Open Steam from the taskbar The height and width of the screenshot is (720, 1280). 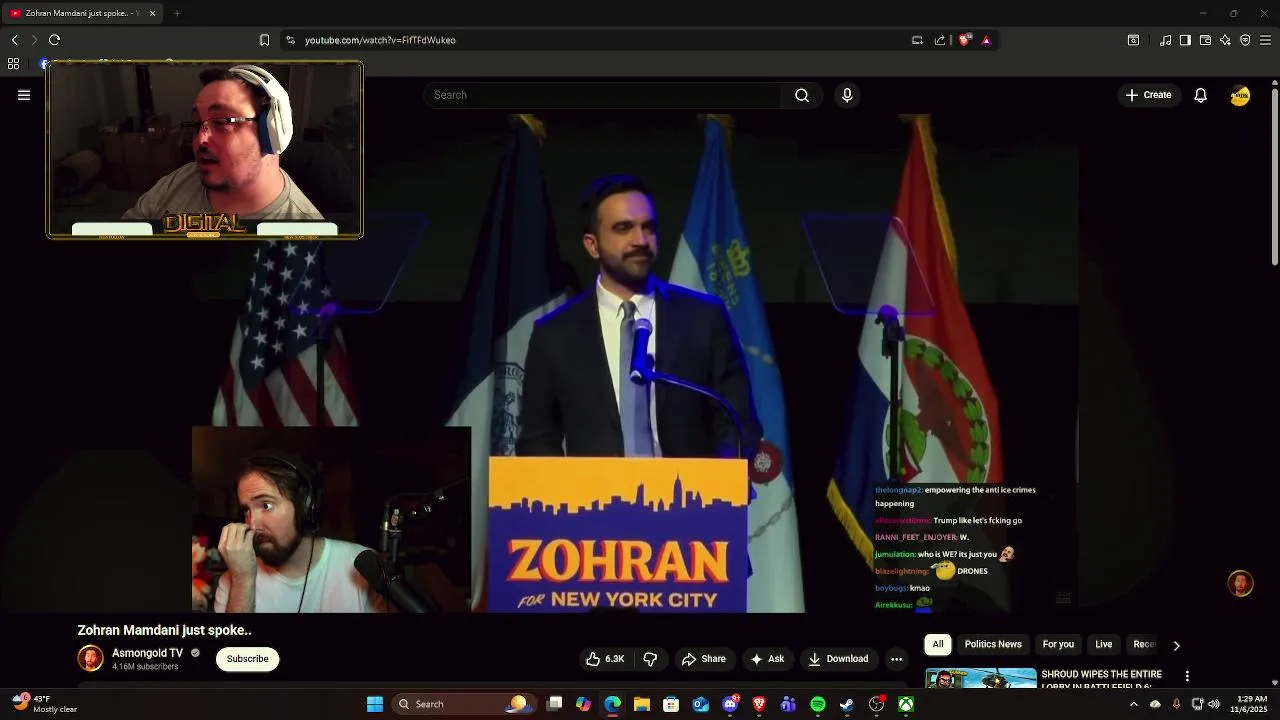click(847, 704)
